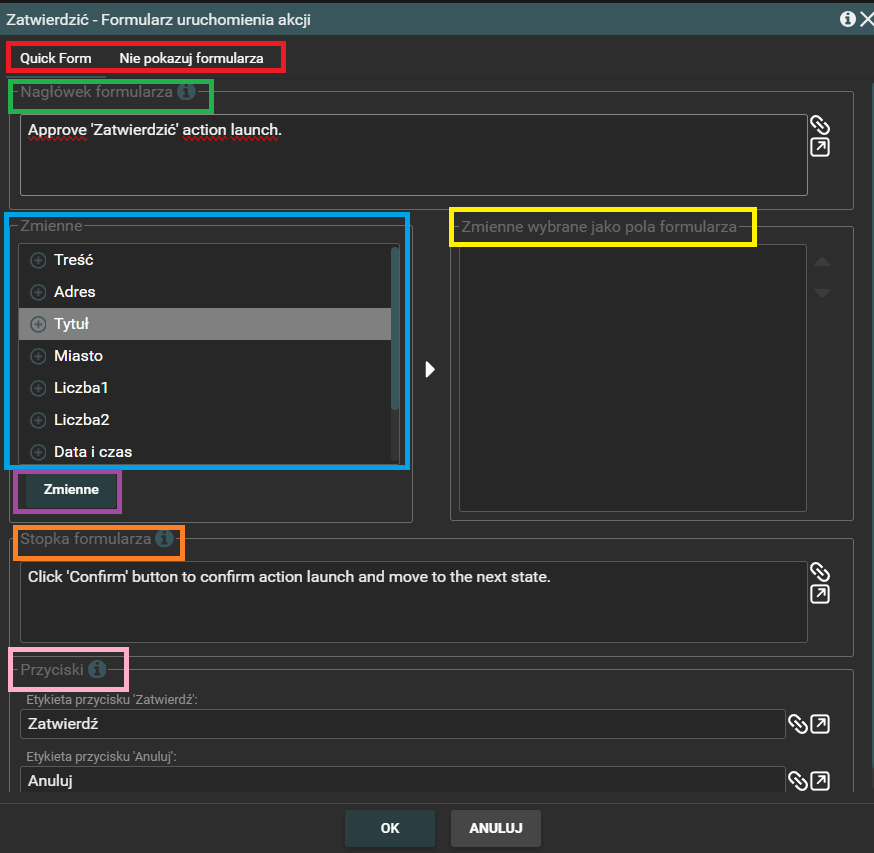Switch to the Quick Form tab
Image resolution: width=874 pixels, height=853 pixels.
56,58
